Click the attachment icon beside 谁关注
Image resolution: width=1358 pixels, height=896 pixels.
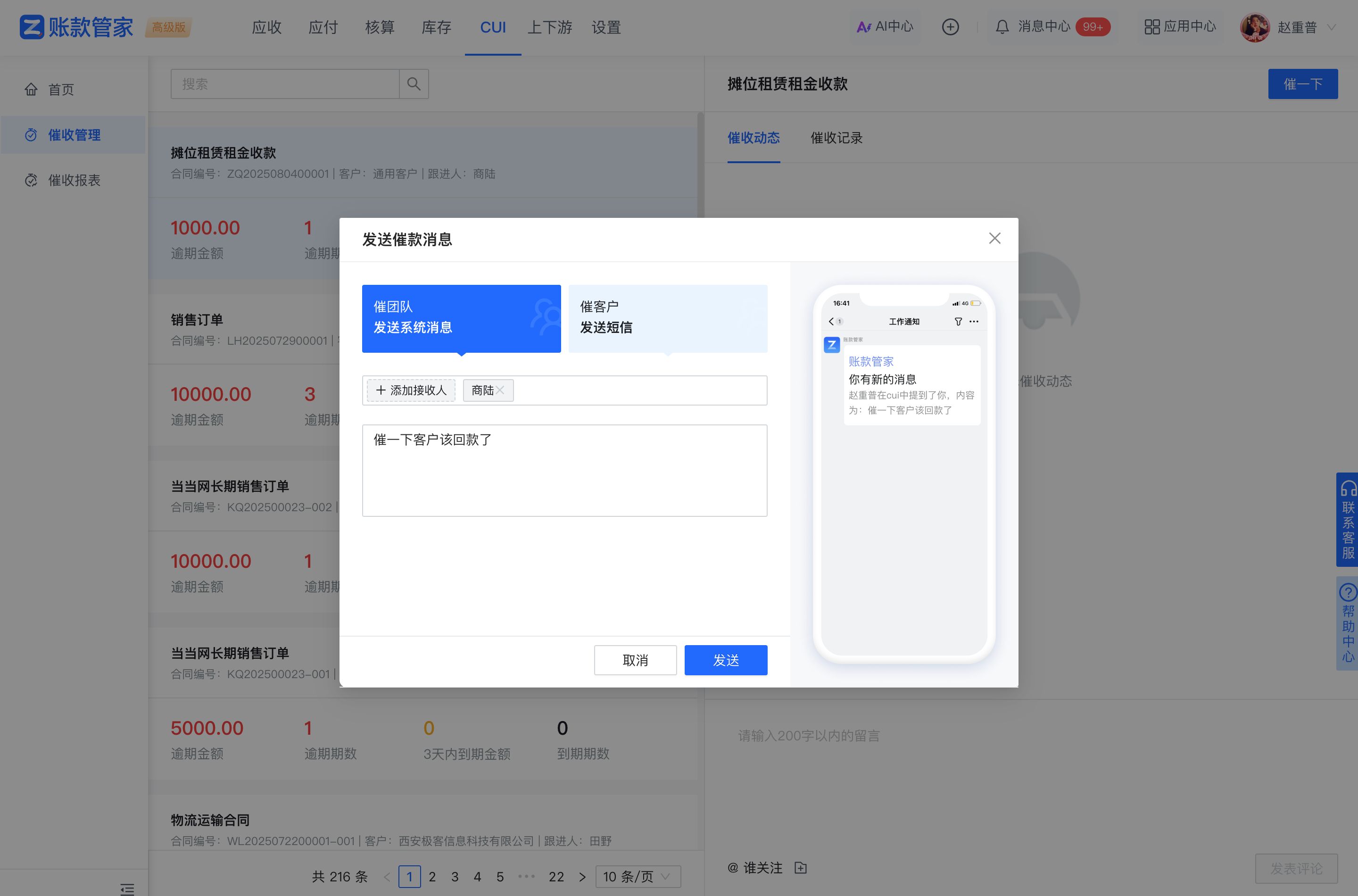(x=800, y=868)
